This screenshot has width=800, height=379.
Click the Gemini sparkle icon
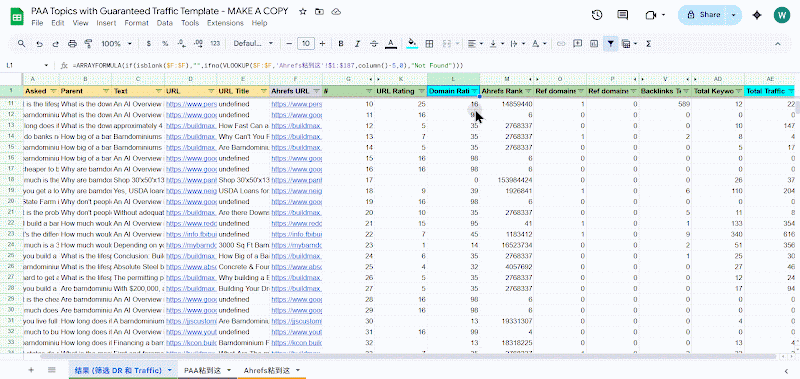[757, 15]
